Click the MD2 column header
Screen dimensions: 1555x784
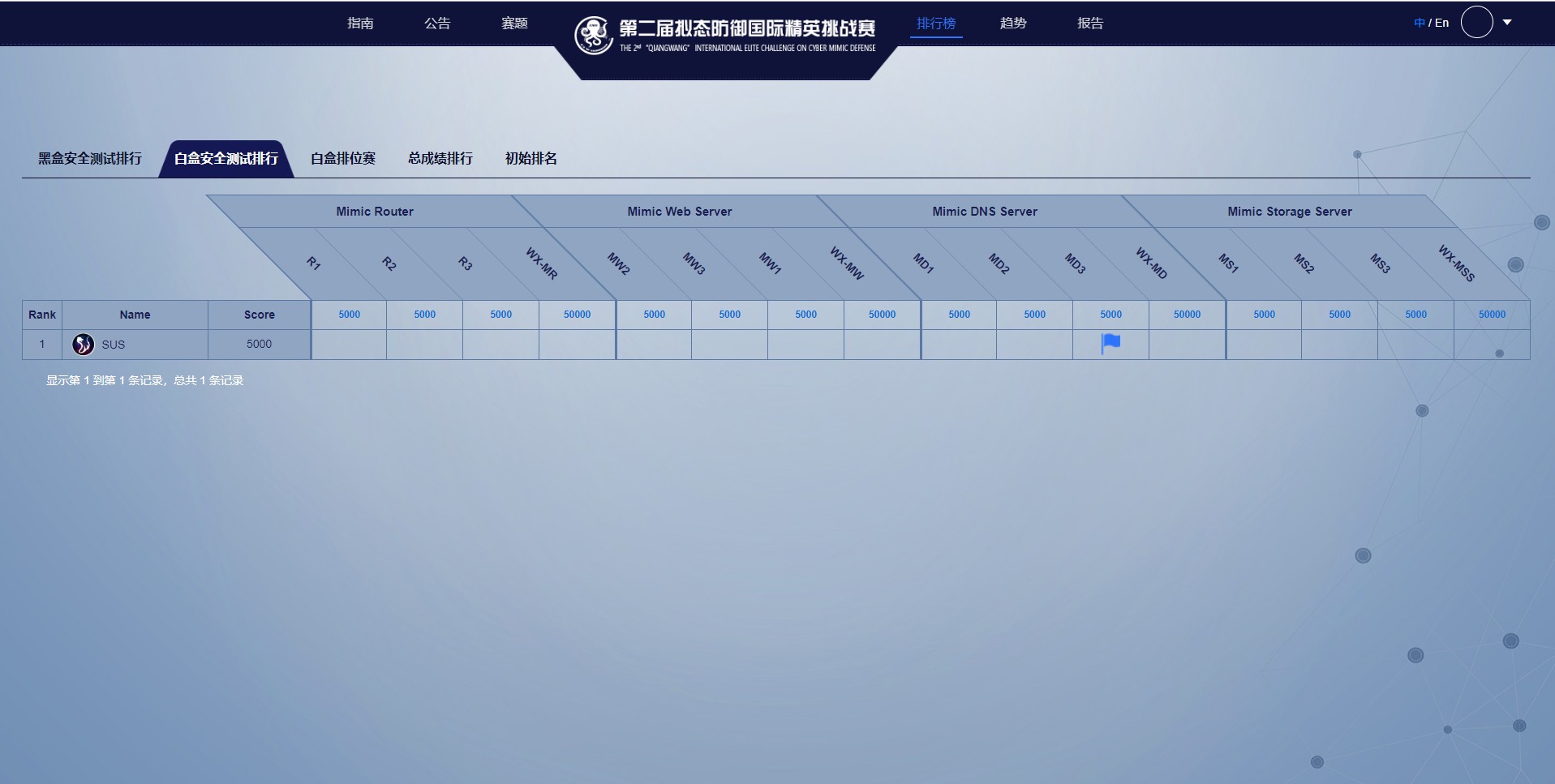coord(999,263)
